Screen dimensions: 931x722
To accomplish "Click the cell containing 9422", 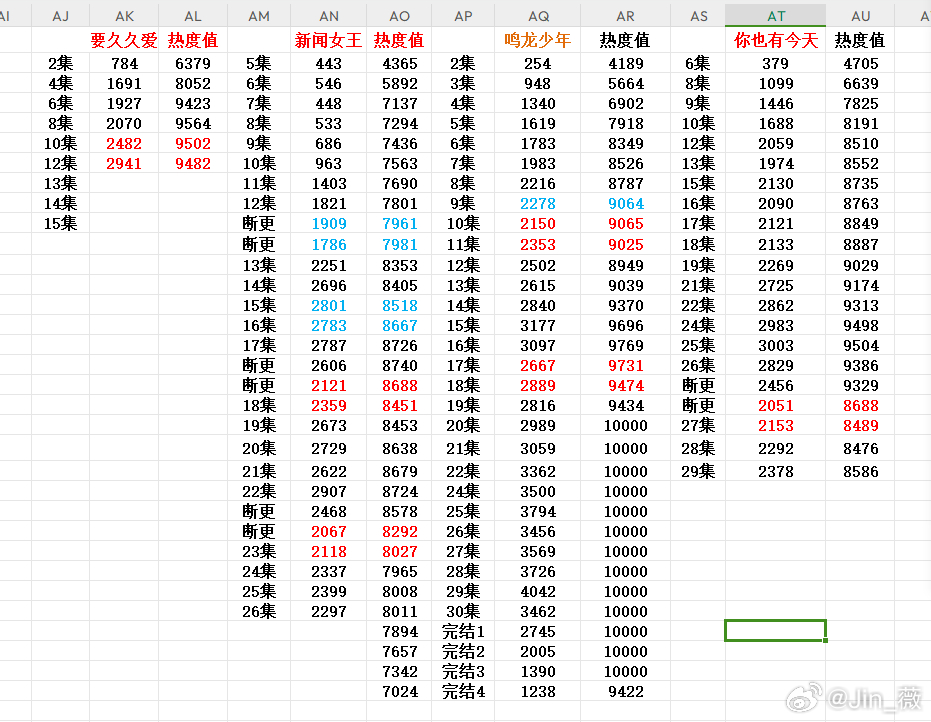I will [626, 691].
